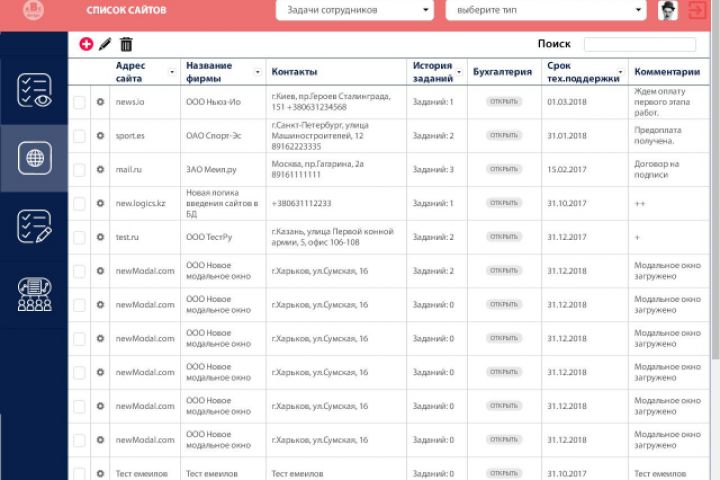Screen dimensions: 720x480
Task: Click the ООО ТестРу company name
Action: click(x=209, y=237)
